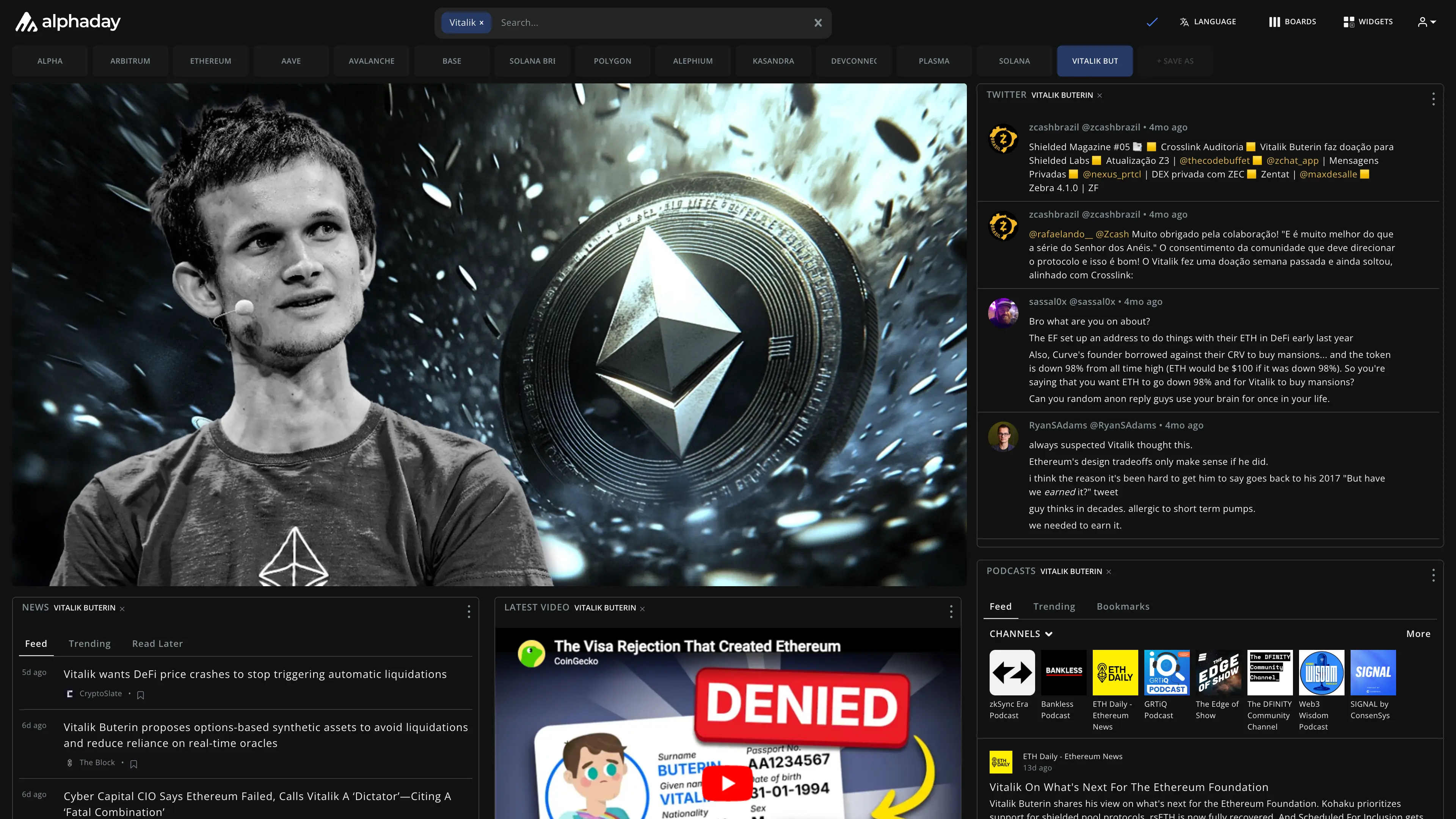Screen dimensions: 1456x819
Task: Click More to see additional channels
Action: point(1418,634)
